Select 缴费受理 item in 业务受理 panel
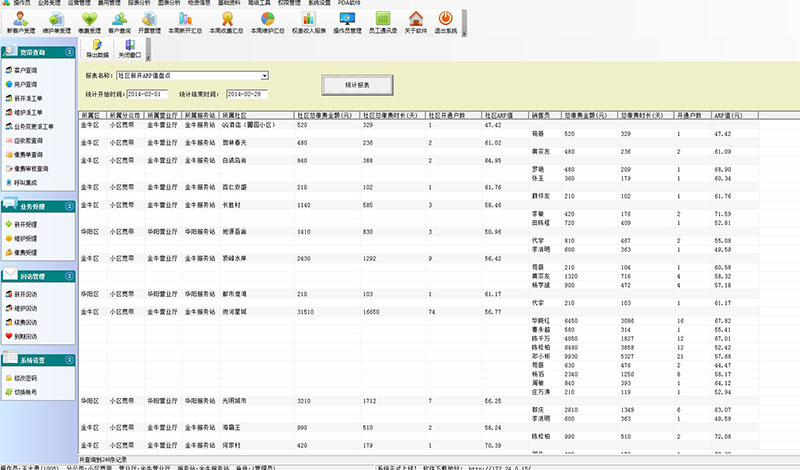This screenshot has height=470, width=800. pos(21,253)
